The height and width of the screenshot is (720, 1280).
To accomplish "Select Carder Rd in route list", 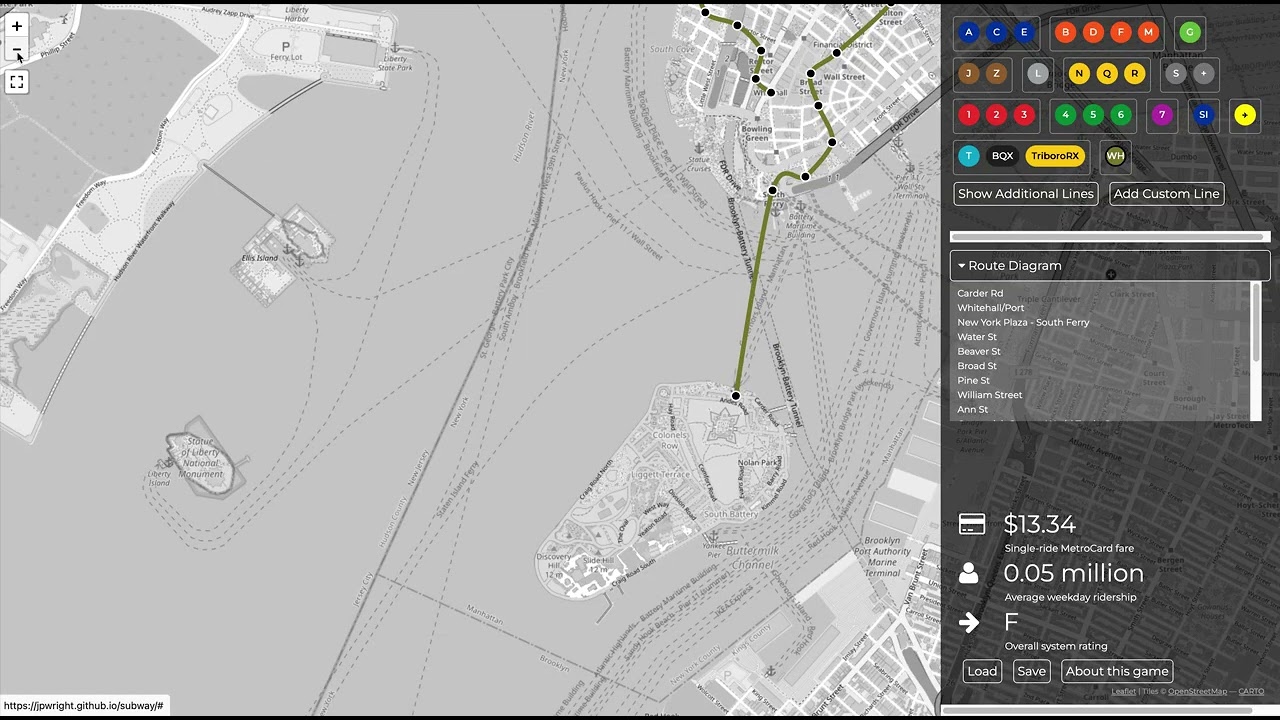I will 980,294.
